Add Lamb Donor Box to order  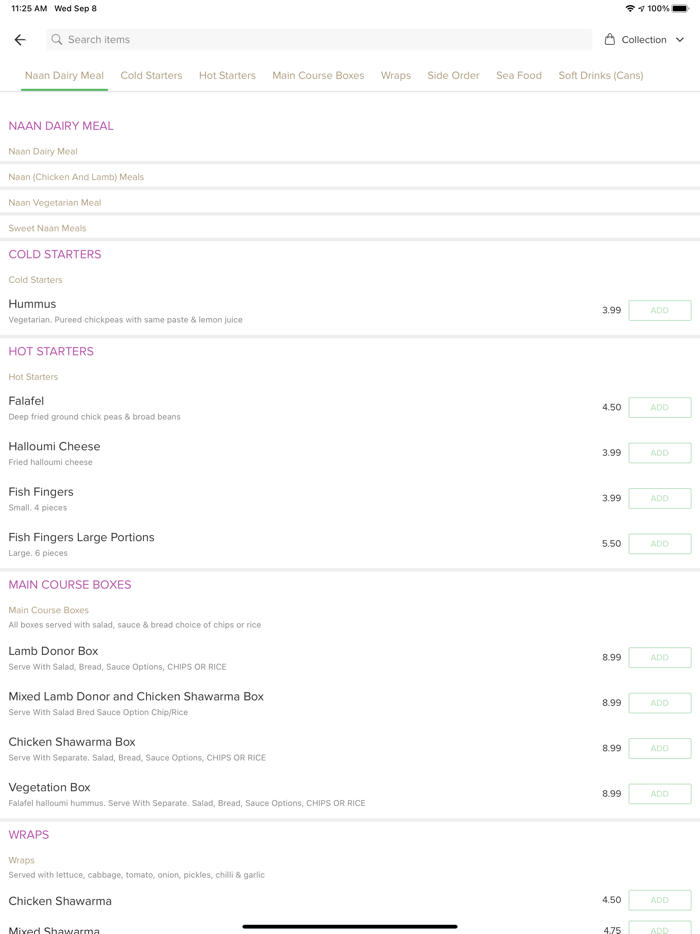659,658
